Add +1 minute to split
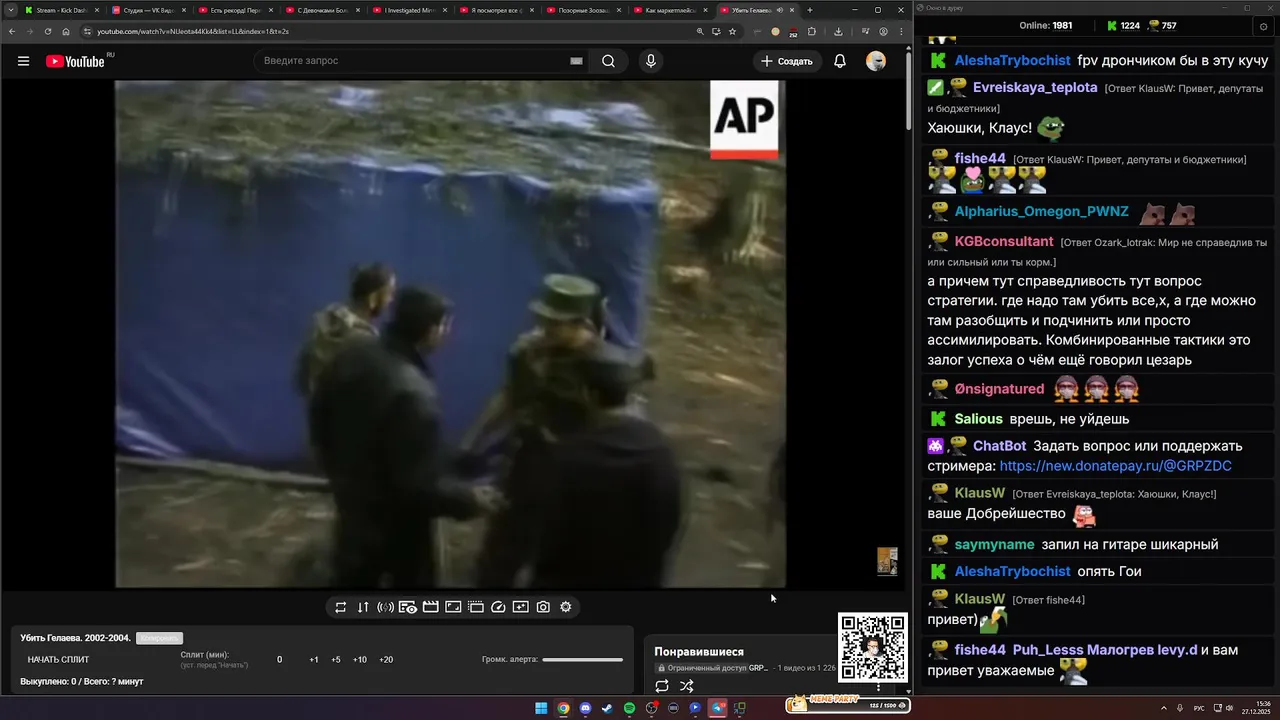The height and width of the screenshot is (720, 1280). tap(314, 660)
